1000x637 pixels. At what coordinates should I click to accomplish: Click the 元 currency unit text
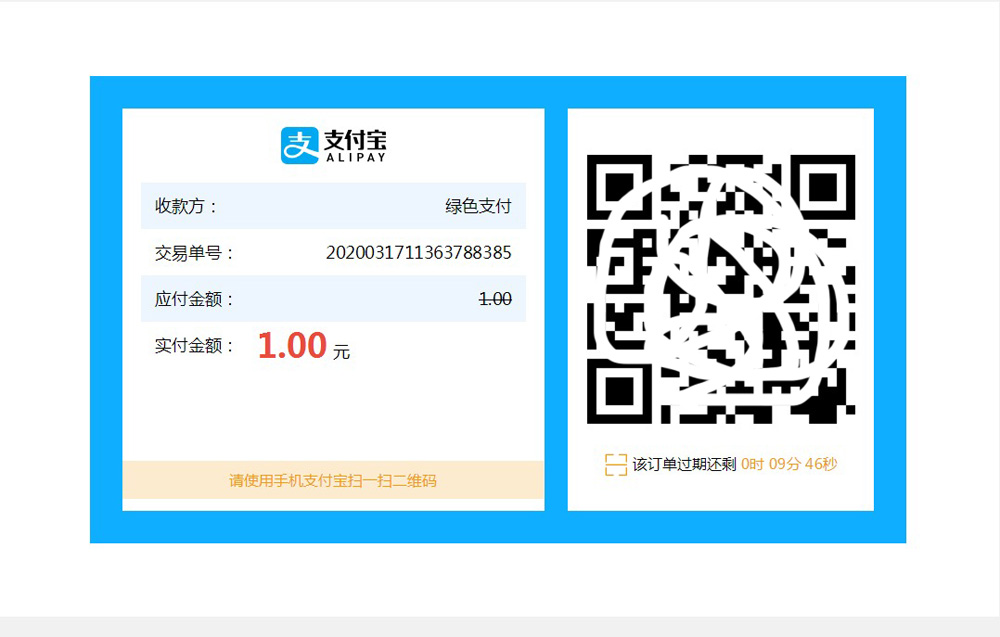[341, 352]
